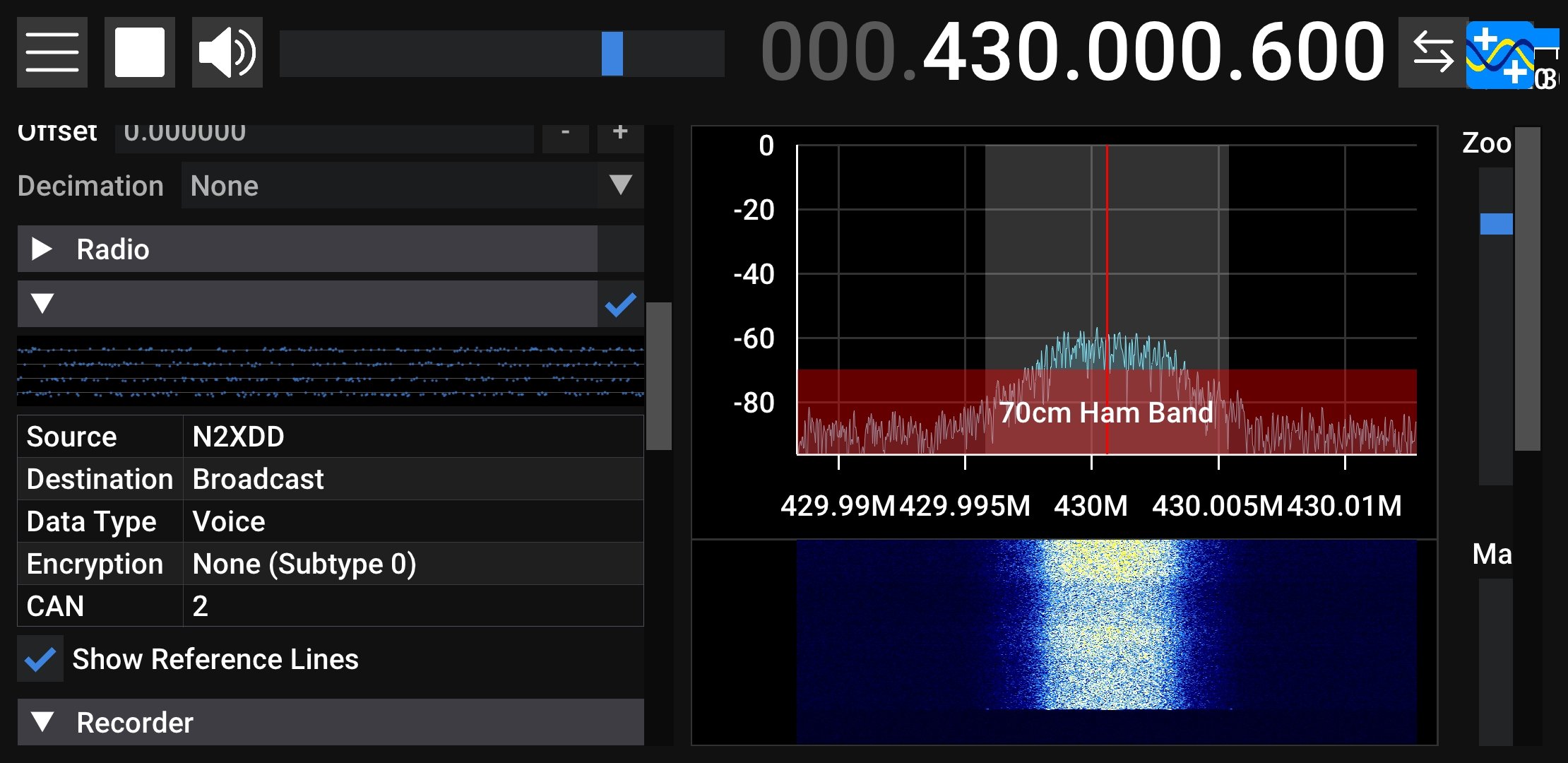1568x763 pixels.
Task: Click the Offset value input field
Action: tap(325, 133)
